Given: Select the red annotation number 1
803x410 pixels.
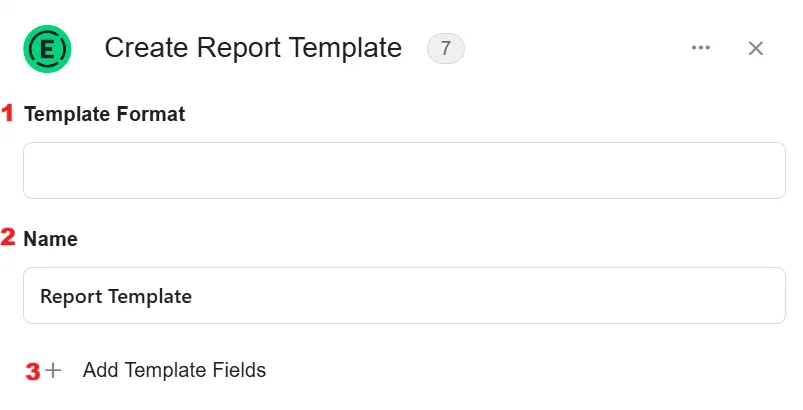Looking at the screenshot, I should click(x=8, y=113).
